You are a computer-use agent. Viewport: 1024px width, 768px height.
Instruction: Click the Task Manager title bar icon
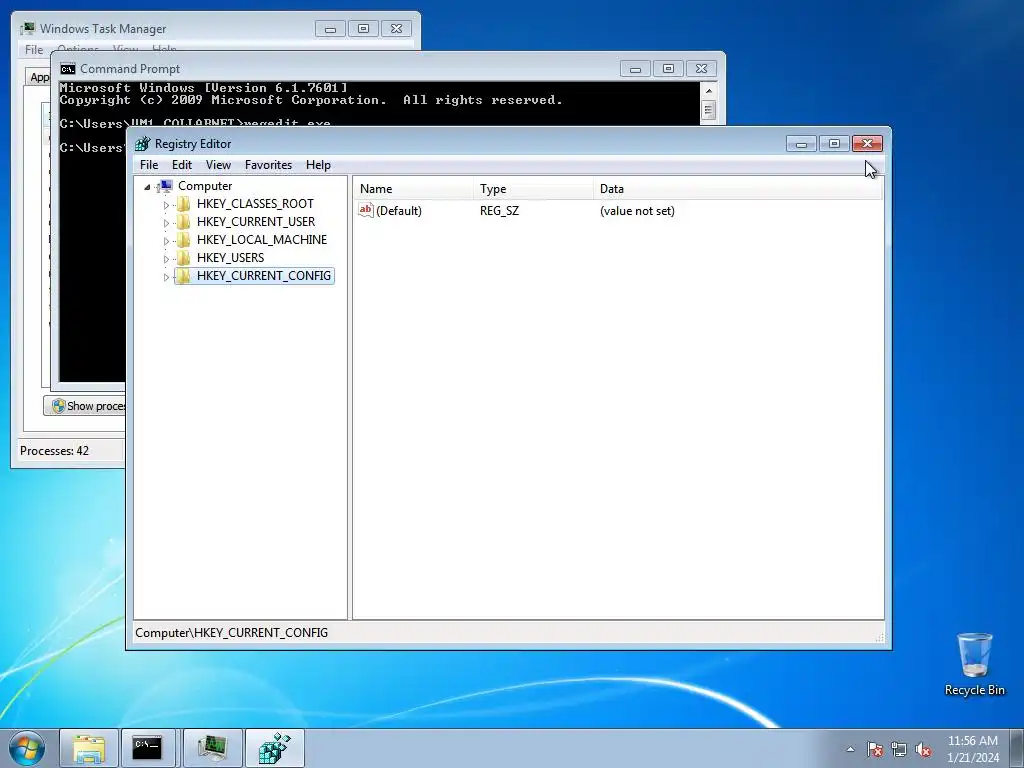coord(27,29)
